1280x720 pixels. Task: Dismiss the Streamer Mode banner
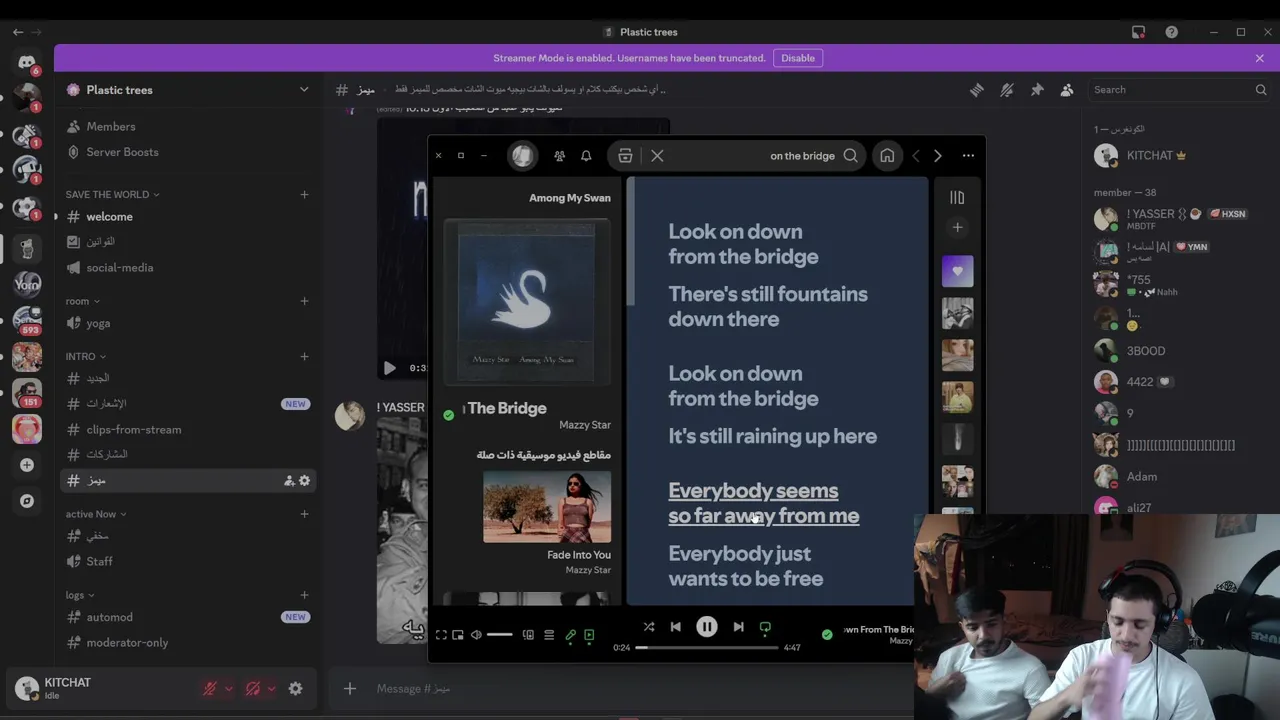click(1259, 58)
